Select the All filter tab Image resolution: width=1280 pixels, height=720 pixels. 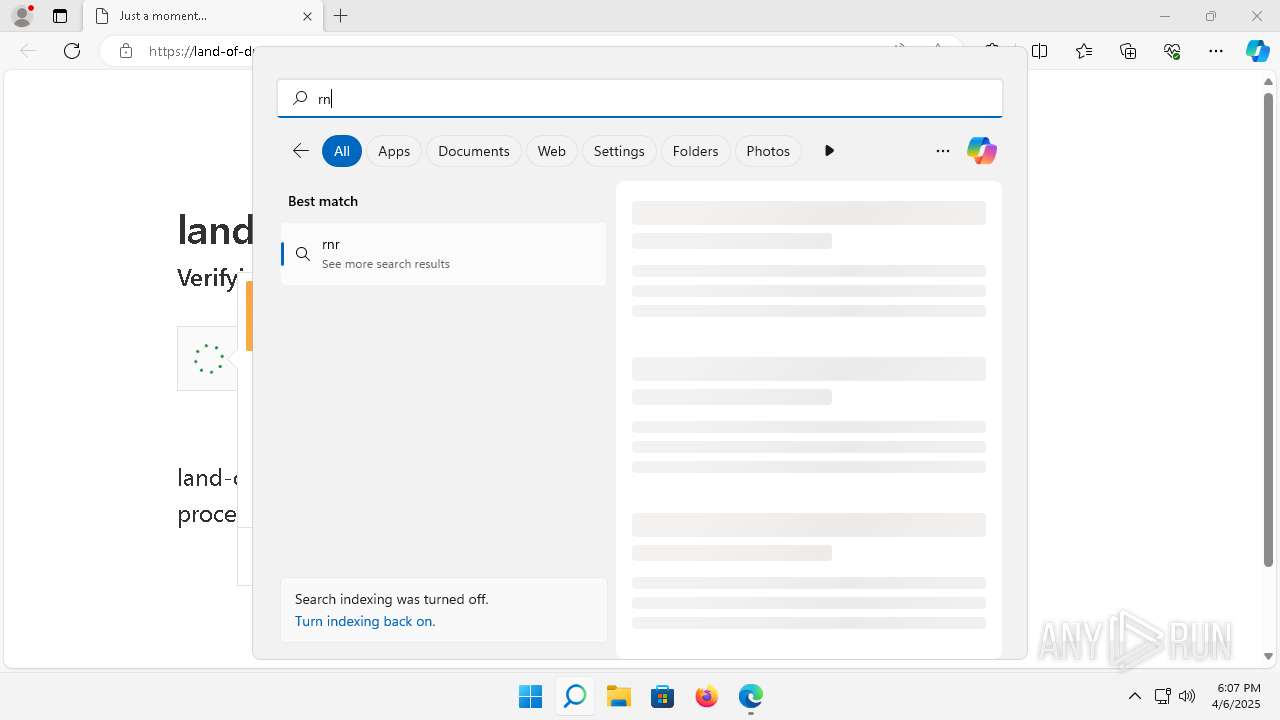pos(341,151)
